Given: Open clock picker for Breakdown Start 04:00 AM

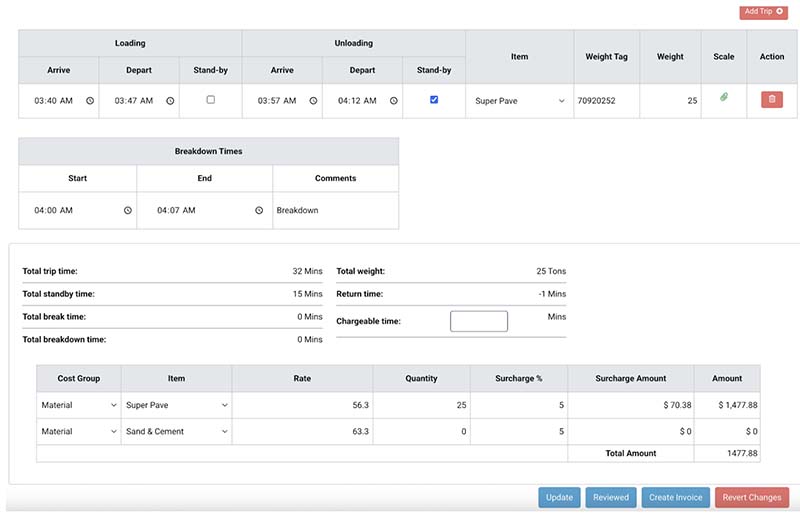Looking at the screenshot, I should click(128, 210).
